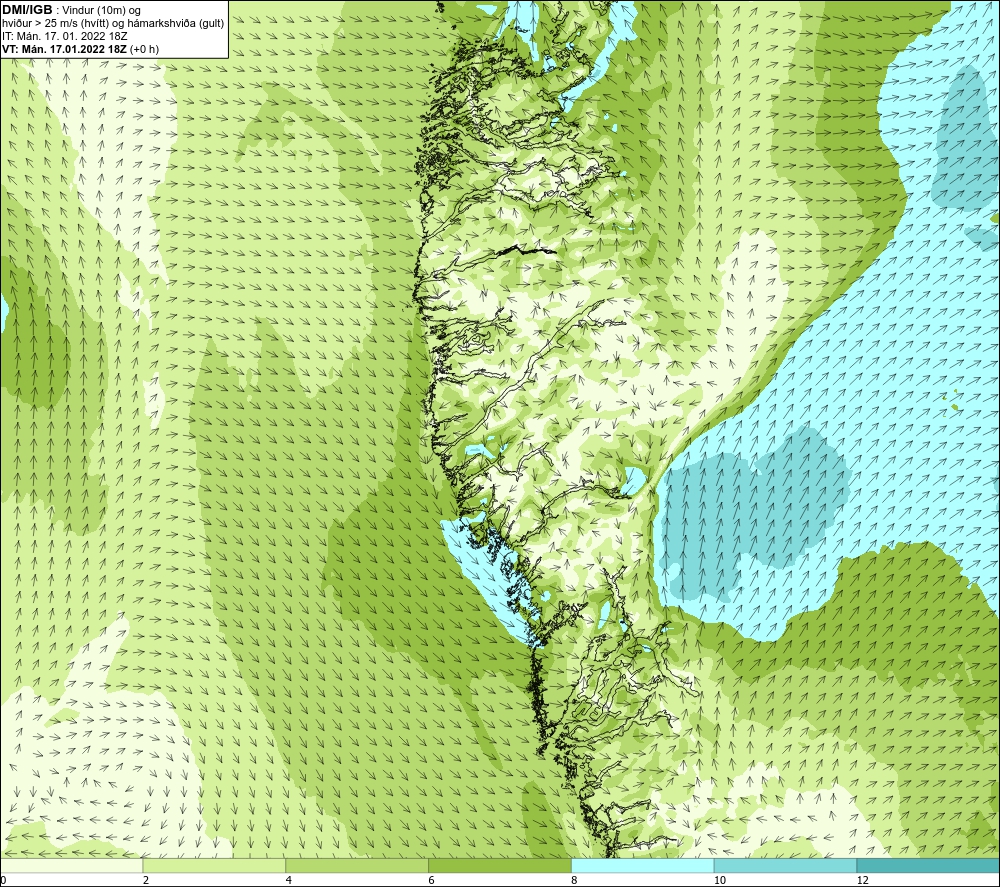Click the 0–2 m/s color scale segment
The width and height of the screenshot is (1000, 887).
pyautogui.click(x=71, y=865)
